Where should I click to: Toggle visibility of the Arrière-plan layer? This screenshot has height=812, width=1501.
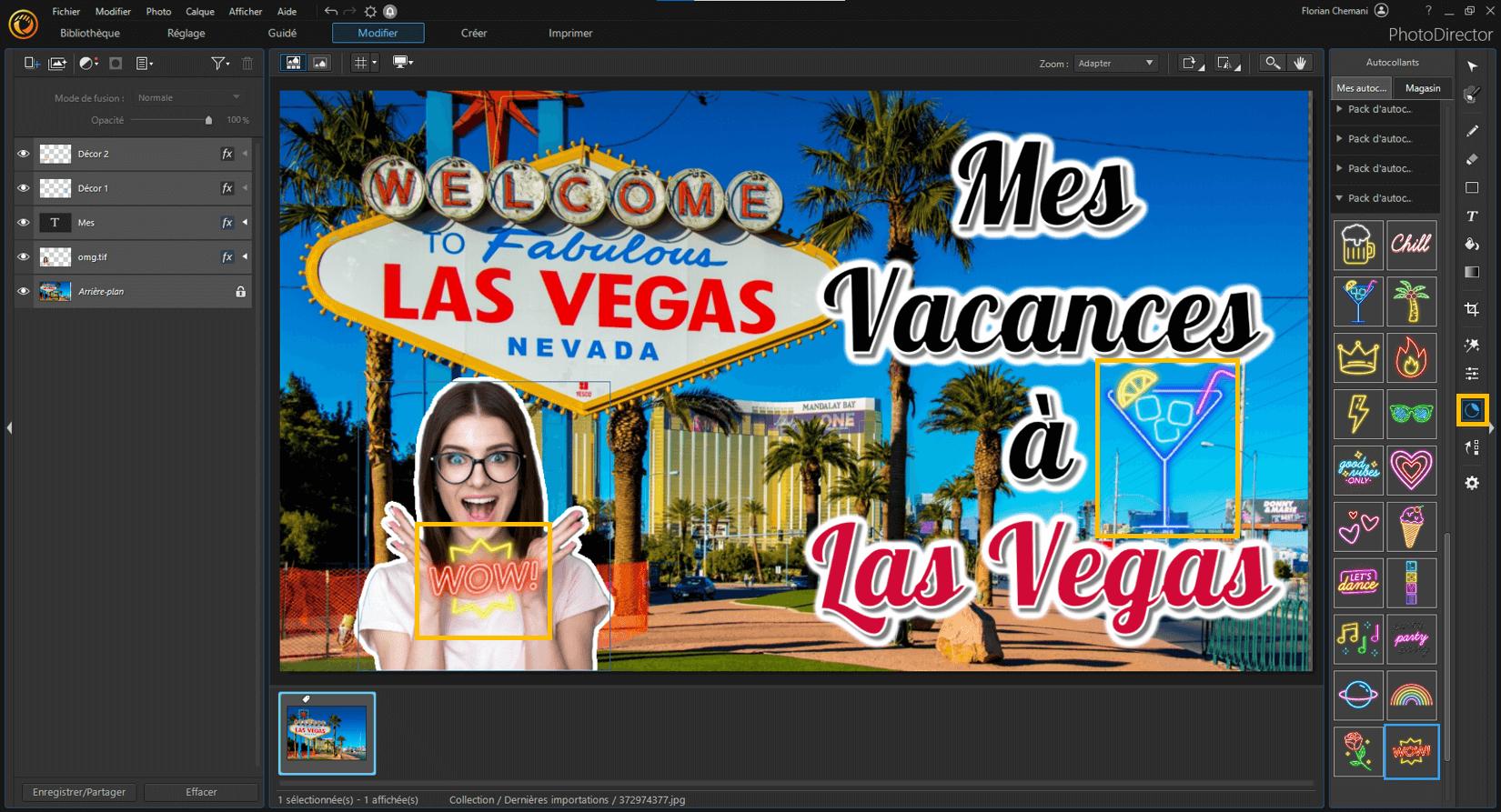(24, 292)
